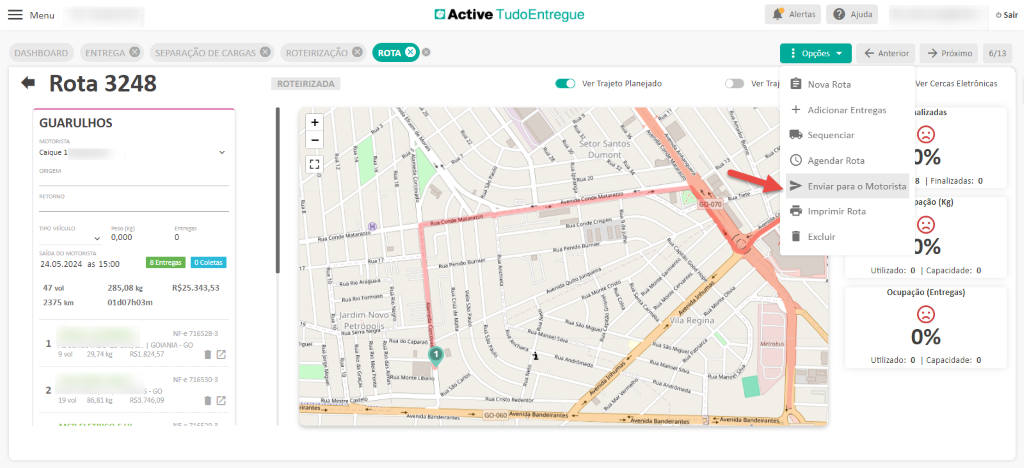Viewport: 1024px width, 468px height.
Task: Delete delivery 1 with trash icon
Action: (x=208, y=354)
